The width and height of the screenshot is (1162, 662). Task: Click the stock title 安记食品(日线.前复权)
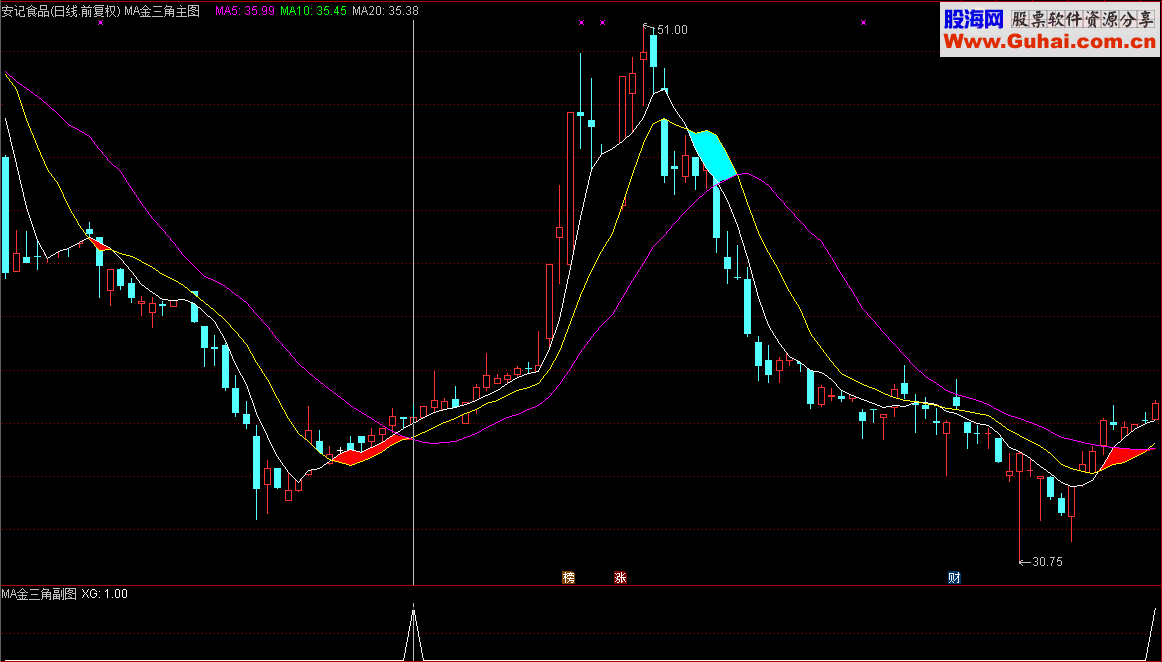point(61,11)
